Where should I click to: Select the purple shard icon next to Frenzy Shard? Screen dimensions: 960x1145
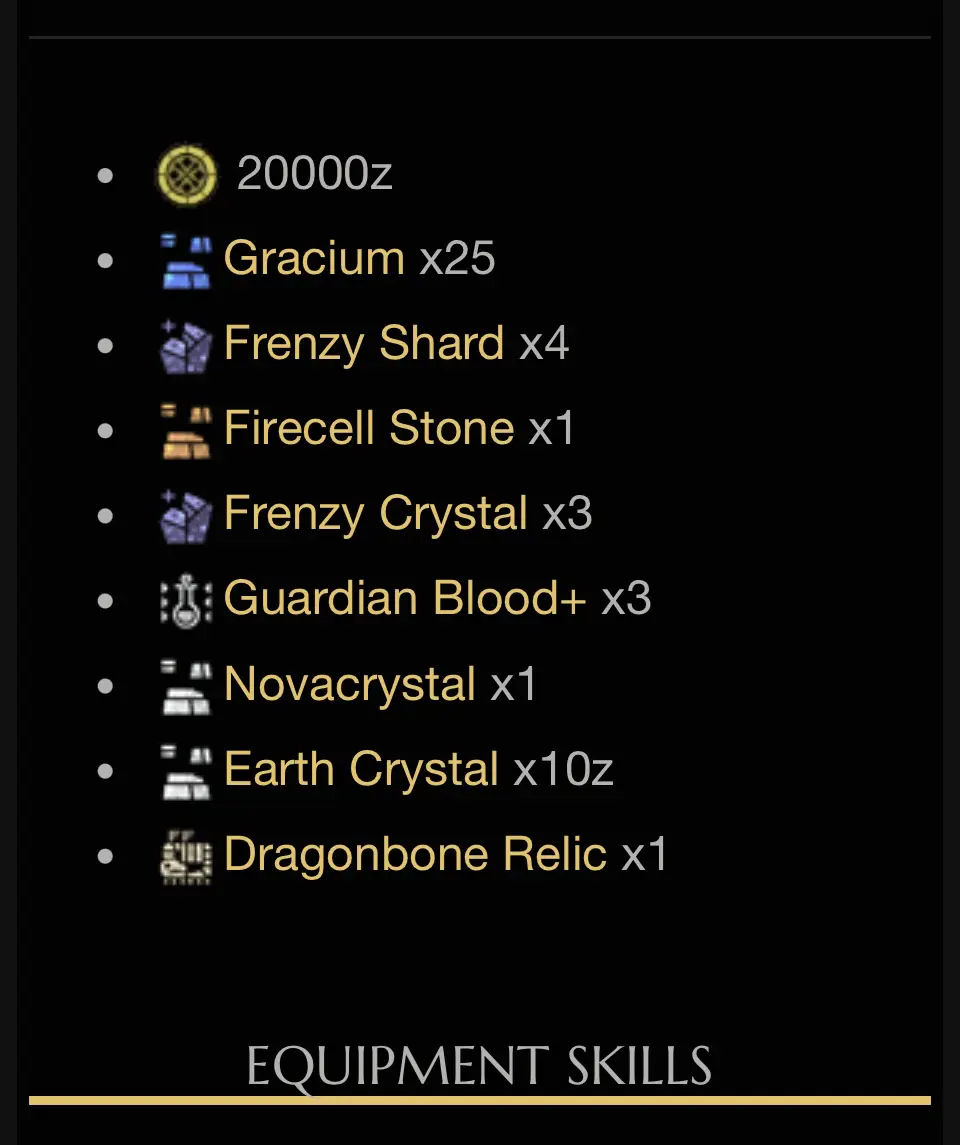[186, 346]
